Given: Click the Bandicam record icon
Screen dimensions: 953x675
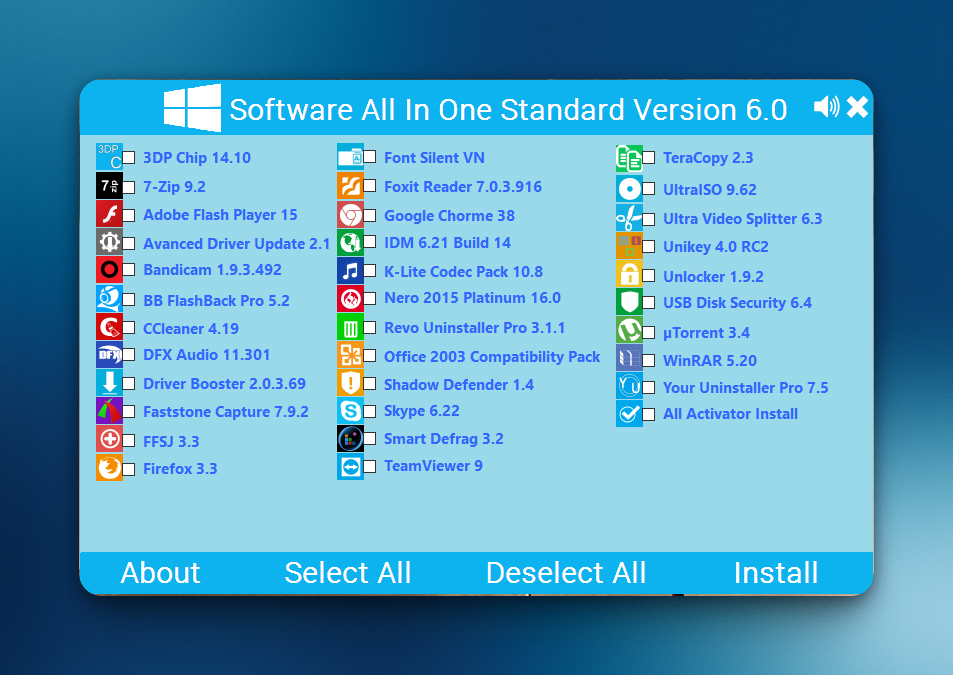Looking at the screenshot, I should 109,269.
